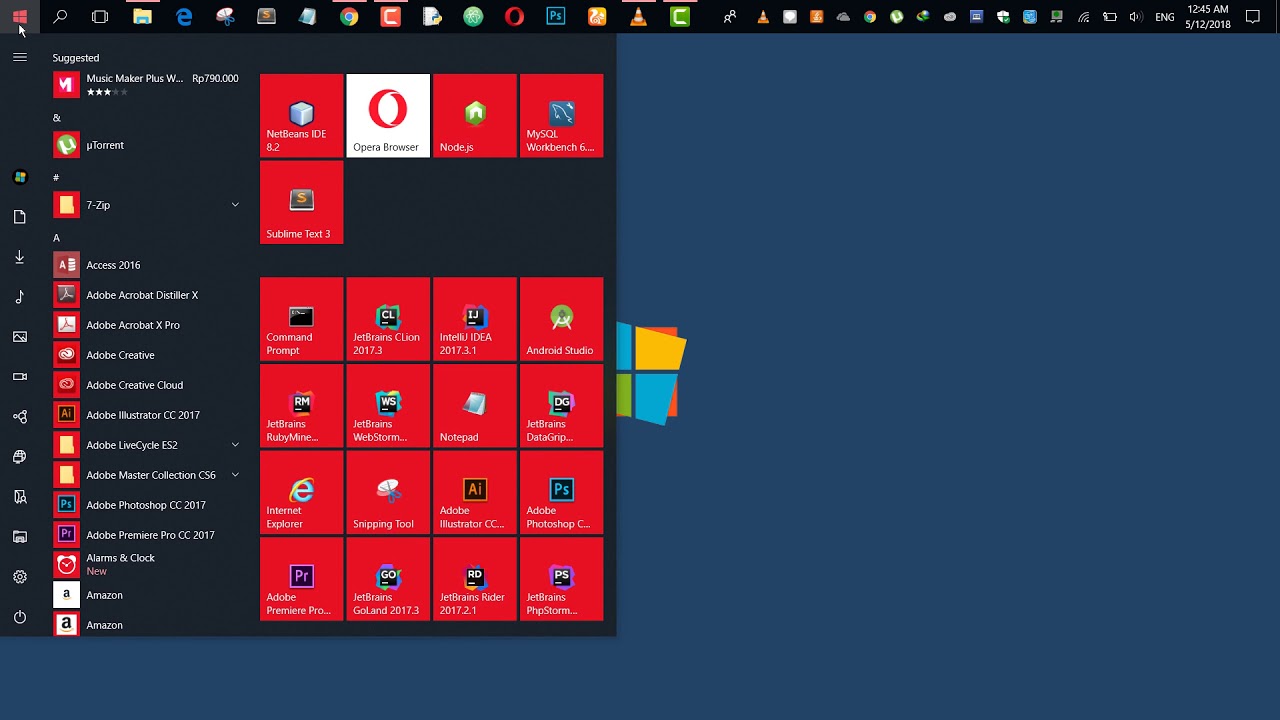Launch the Opera Browser tile

388,115
